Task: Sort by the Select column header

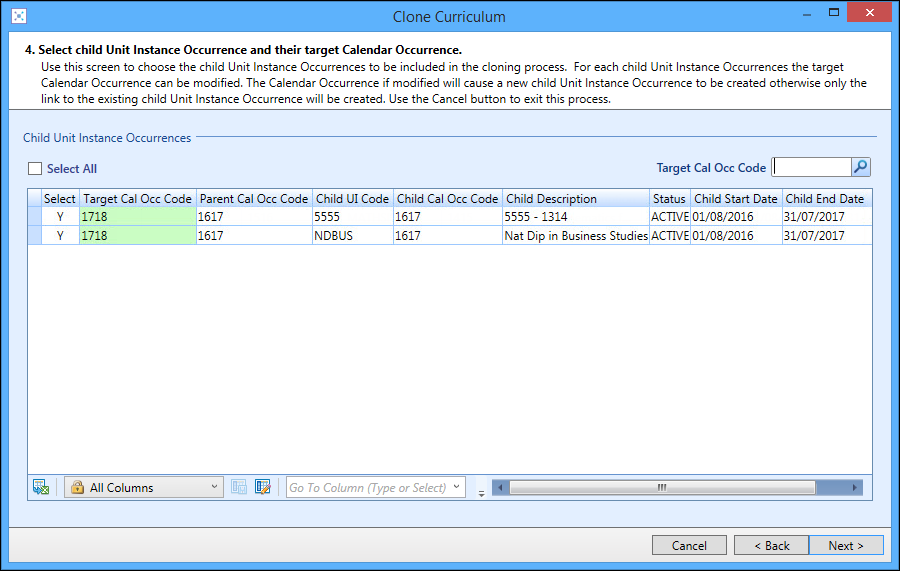Action: click(60, 199)
